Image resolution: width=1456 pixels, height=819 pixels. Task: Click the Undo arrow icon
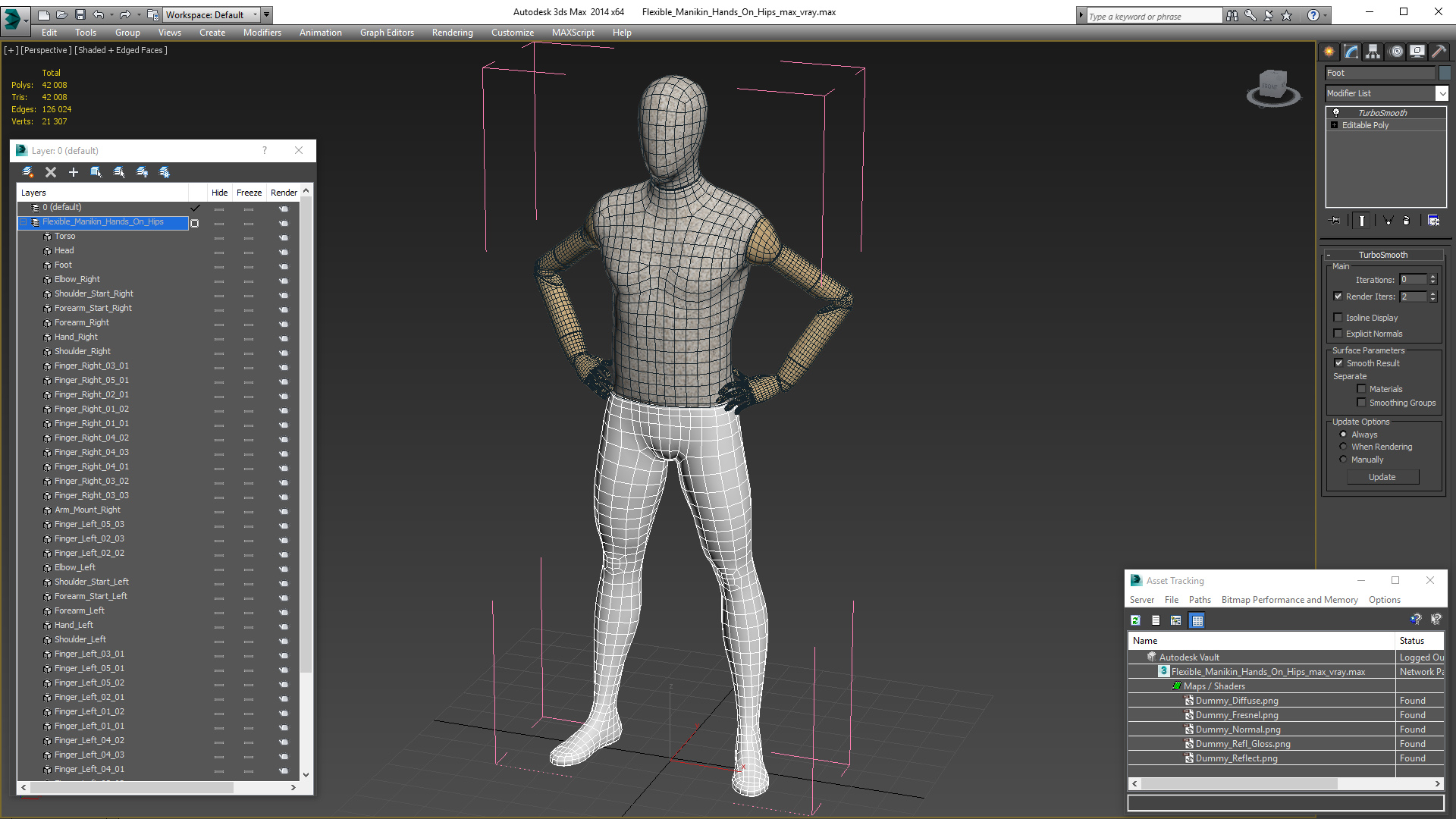tap(99, 14)
